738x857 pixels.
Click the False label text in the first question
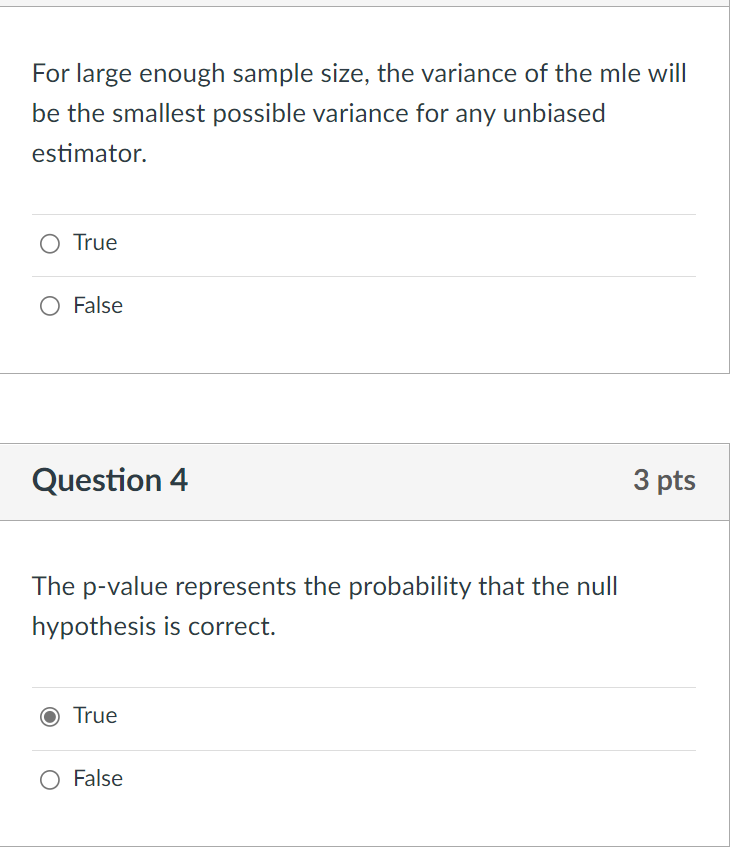(x=98, y=305)
